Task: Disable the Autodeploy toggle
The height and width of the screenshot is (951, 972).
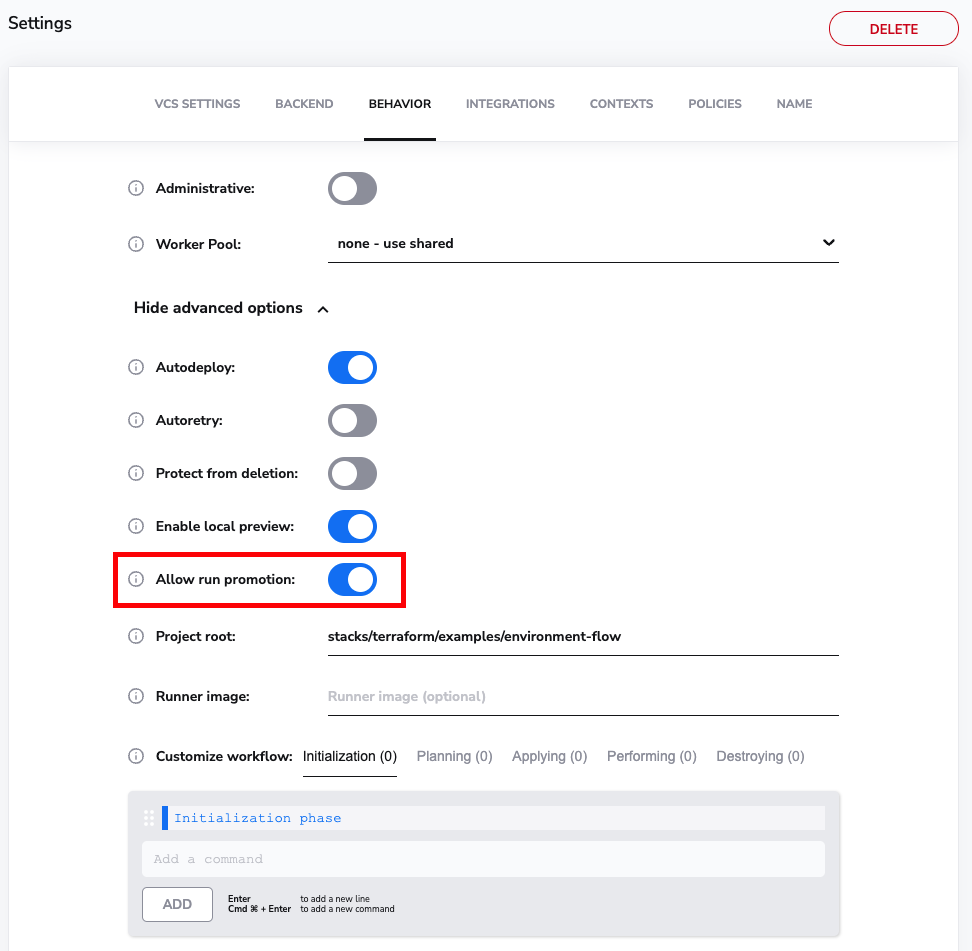Action: point(352,367)
